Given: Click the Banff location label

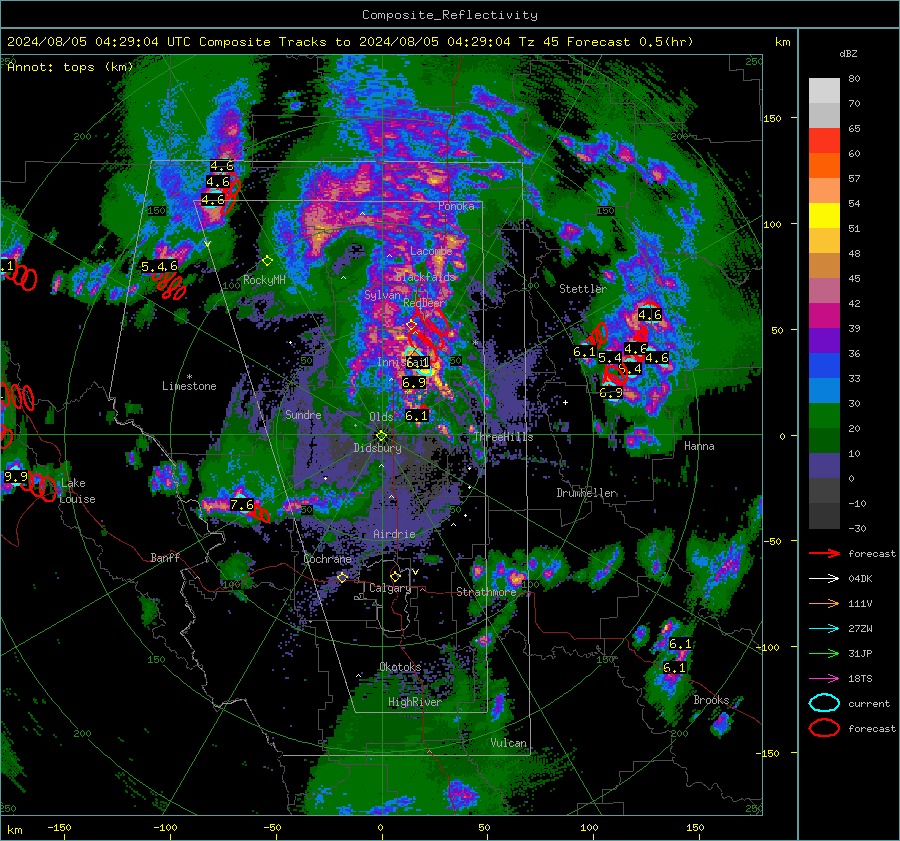Looking at the screenshot, I should click(165, 557).
